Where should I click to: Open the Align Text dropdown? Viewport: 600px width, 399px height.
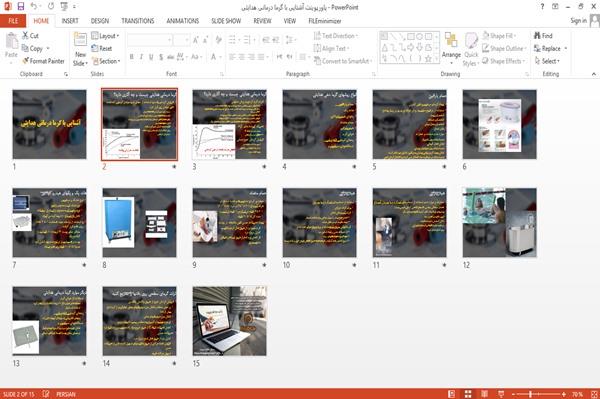coord(331,48)
